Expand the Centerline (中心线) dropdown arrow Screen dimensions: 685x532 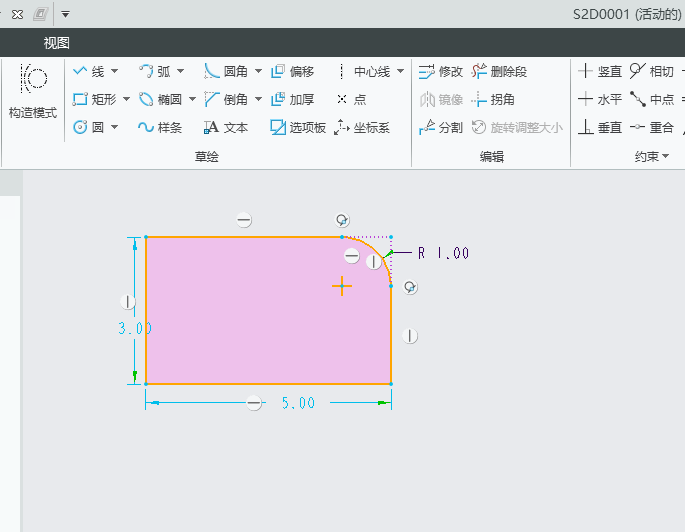pyautogui.click(x=400, y=71)
